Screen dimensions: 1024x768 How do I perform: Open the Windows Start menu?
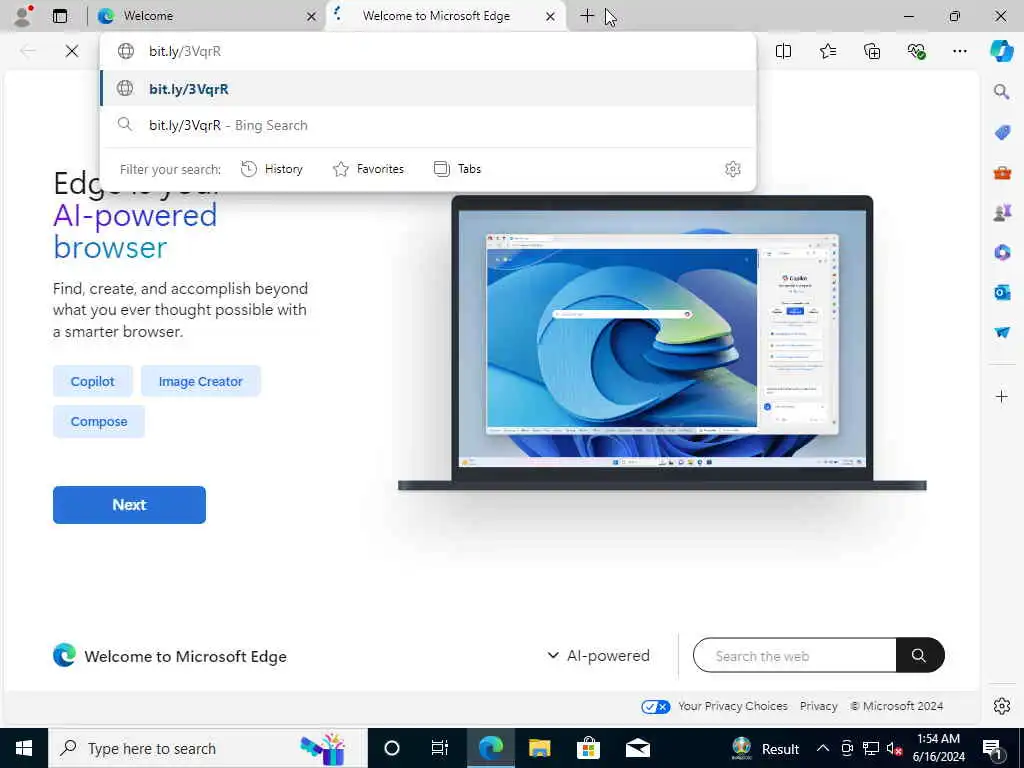[x=24, y=748]
